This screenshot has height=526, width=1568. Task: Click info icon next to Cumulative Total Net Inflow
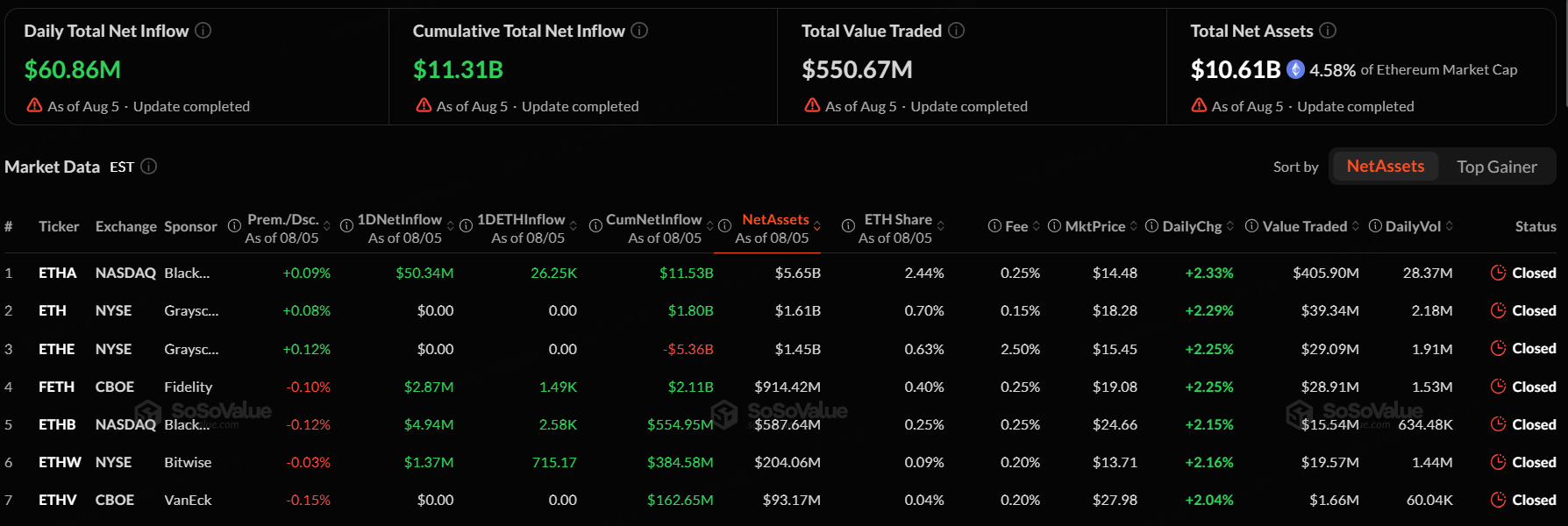[639, 31]
